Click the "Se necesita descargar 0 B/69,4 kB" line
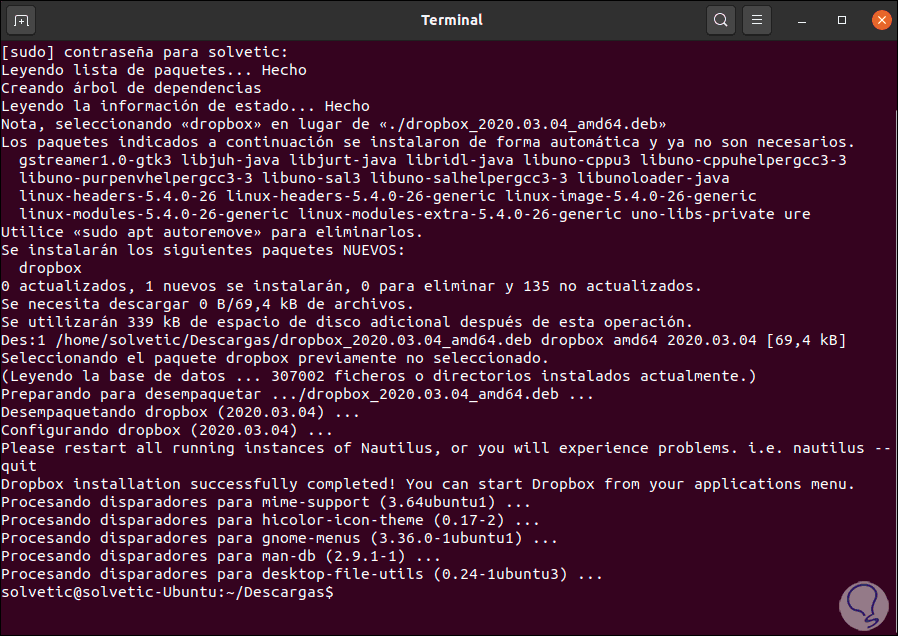 pos(206,304)
